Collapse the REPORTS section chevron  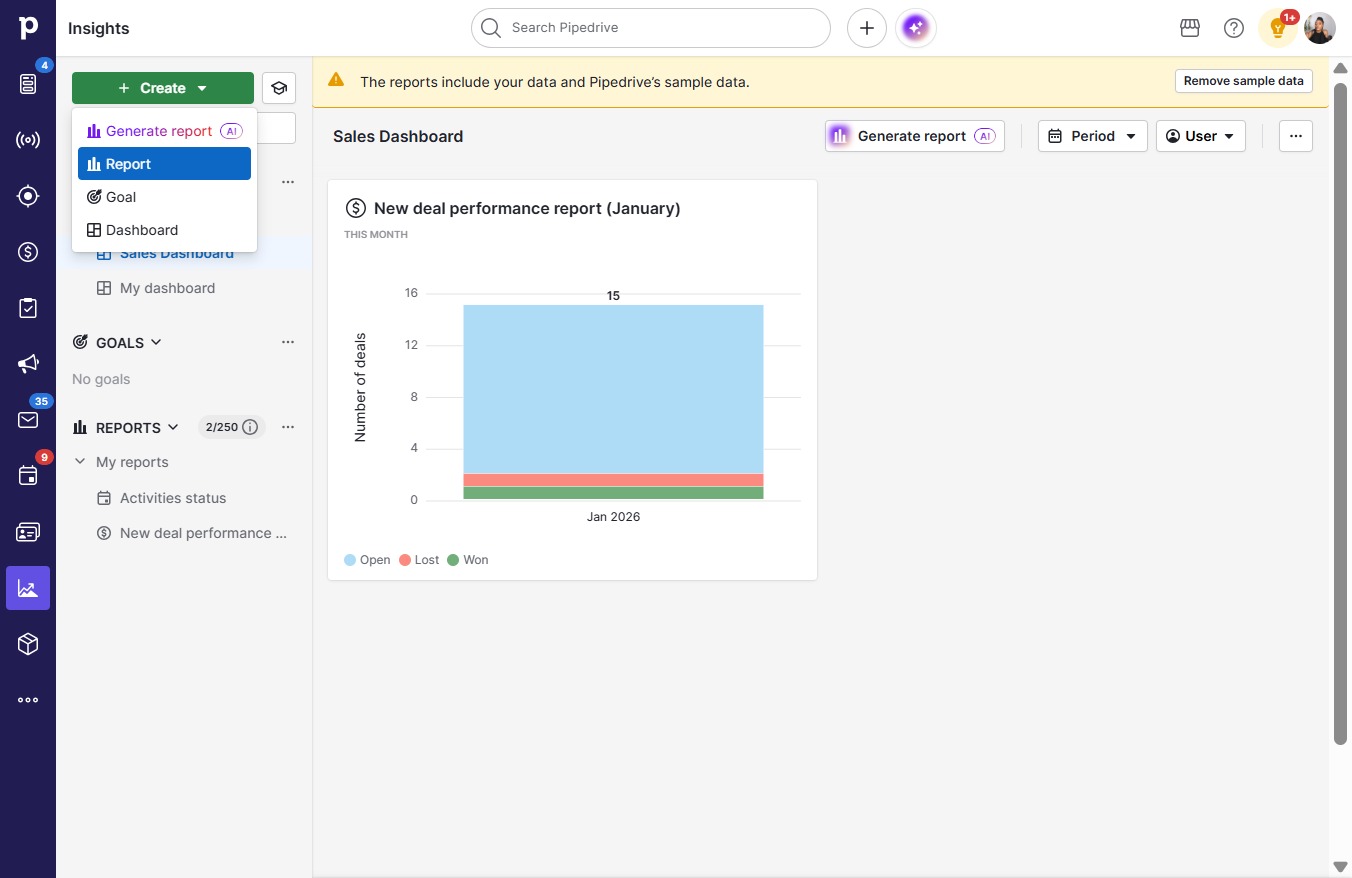click(x=173, y=427)
